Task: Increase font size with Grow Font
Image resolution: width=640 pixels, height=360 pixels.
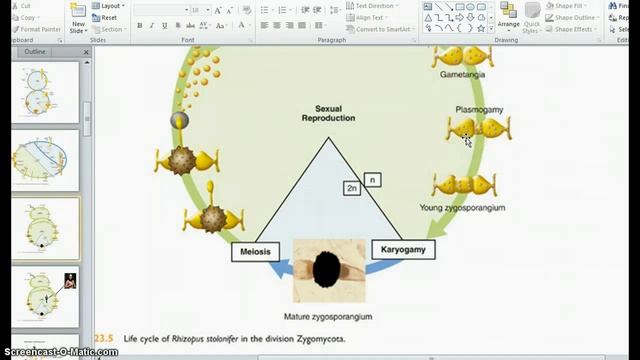Action: pyautogui.click(x=218, y=10)
